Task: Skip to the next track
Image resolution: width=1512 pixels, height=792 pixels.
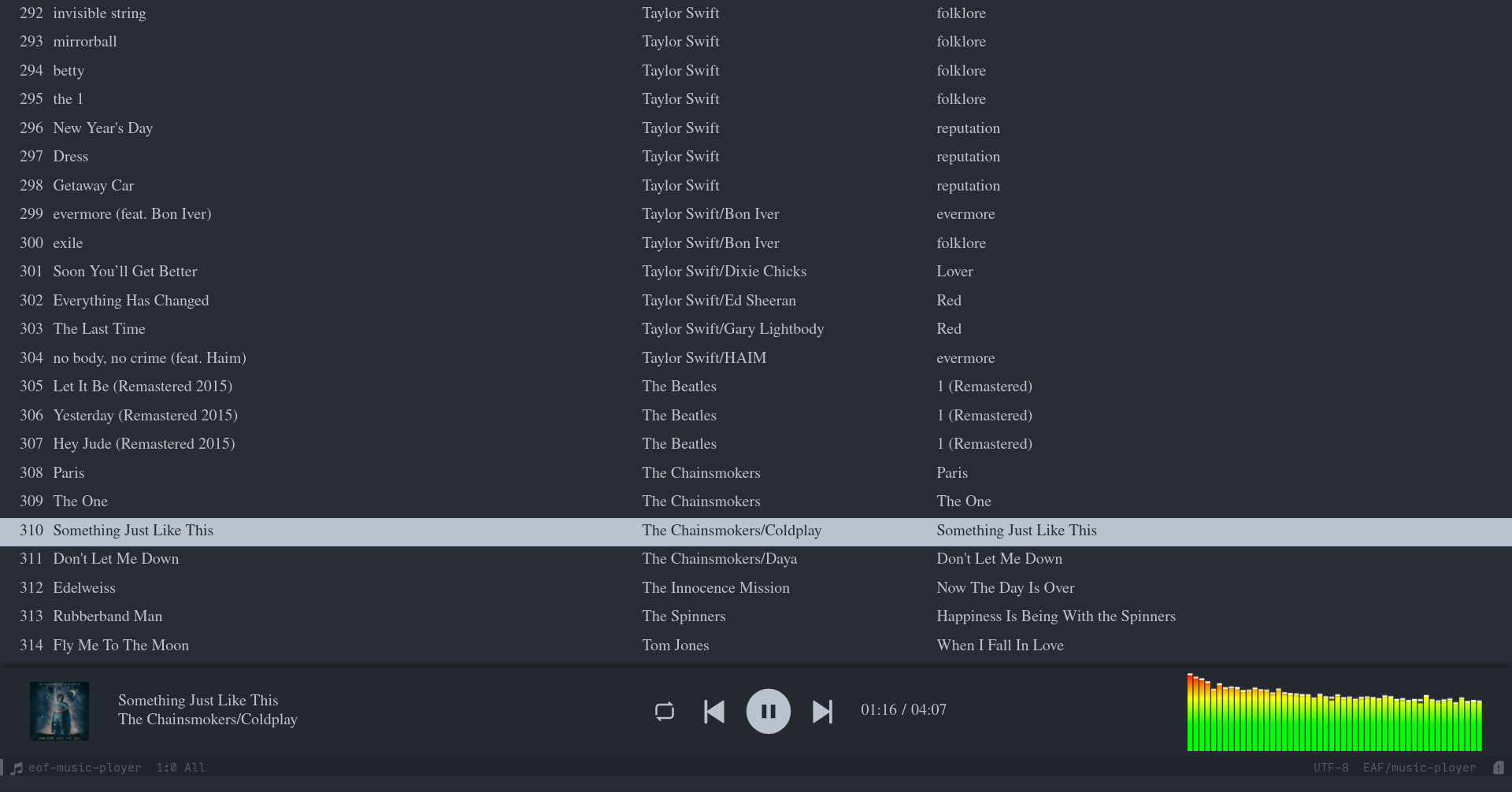Action: pos(822,711)
